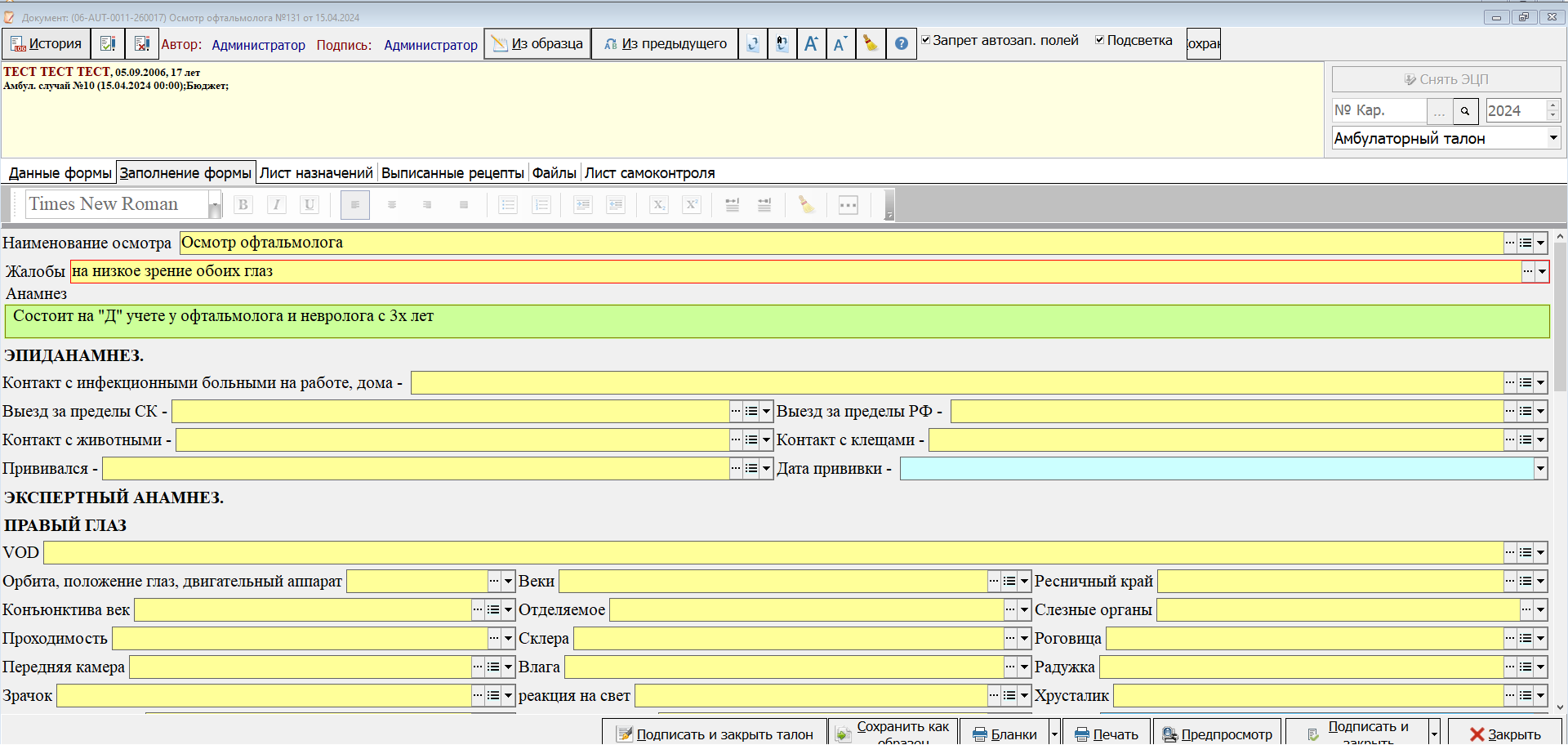This screenshot has width=1568, height=745.
Task: Switch to the Лист назначений tab
Action: click(x=316, y=173)
